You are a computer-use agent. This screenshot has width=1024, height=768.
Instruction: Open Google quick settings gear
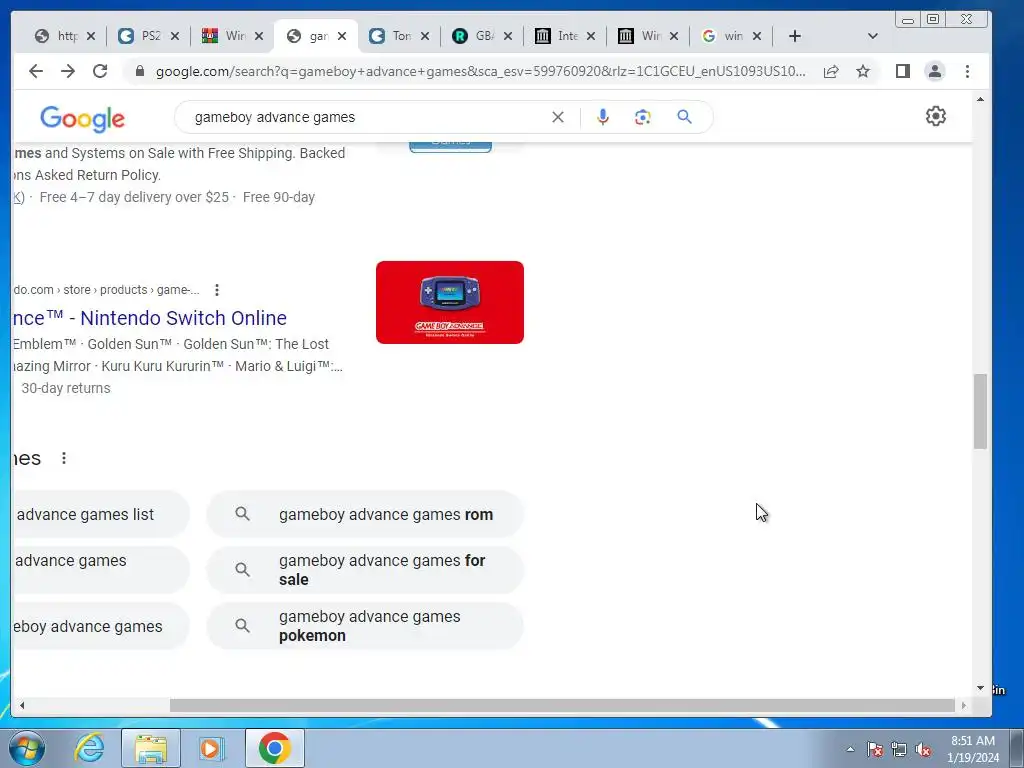click(935, 116)
